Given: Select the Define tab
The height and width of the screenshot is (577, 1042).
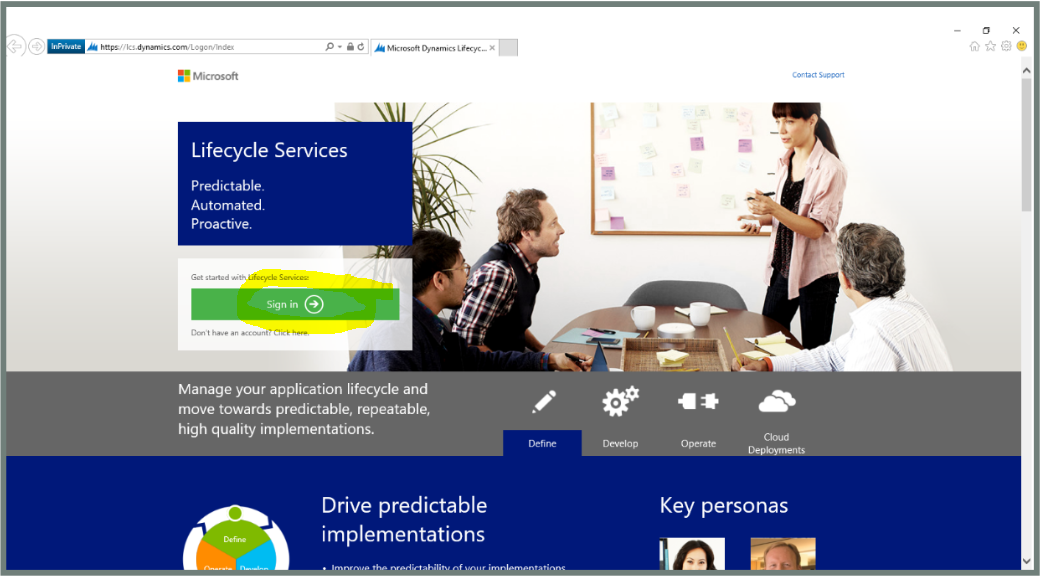Looking at the screenshot, I should (542, 443).
